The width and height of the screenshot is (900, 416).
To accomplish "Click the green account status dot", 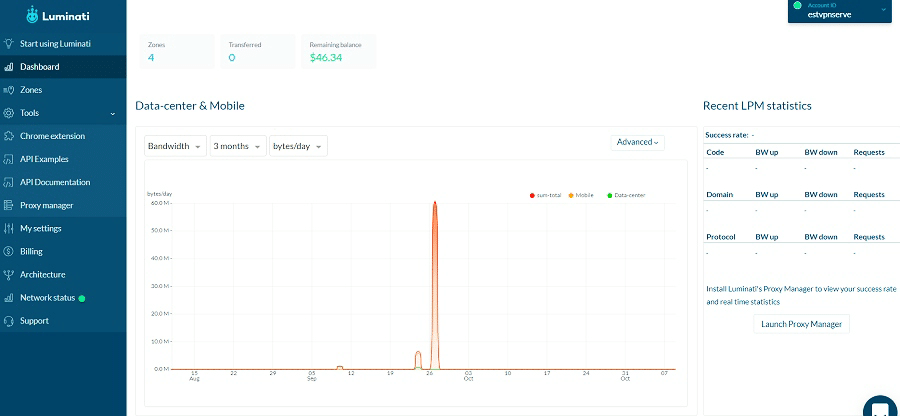I will click(797, 5).
